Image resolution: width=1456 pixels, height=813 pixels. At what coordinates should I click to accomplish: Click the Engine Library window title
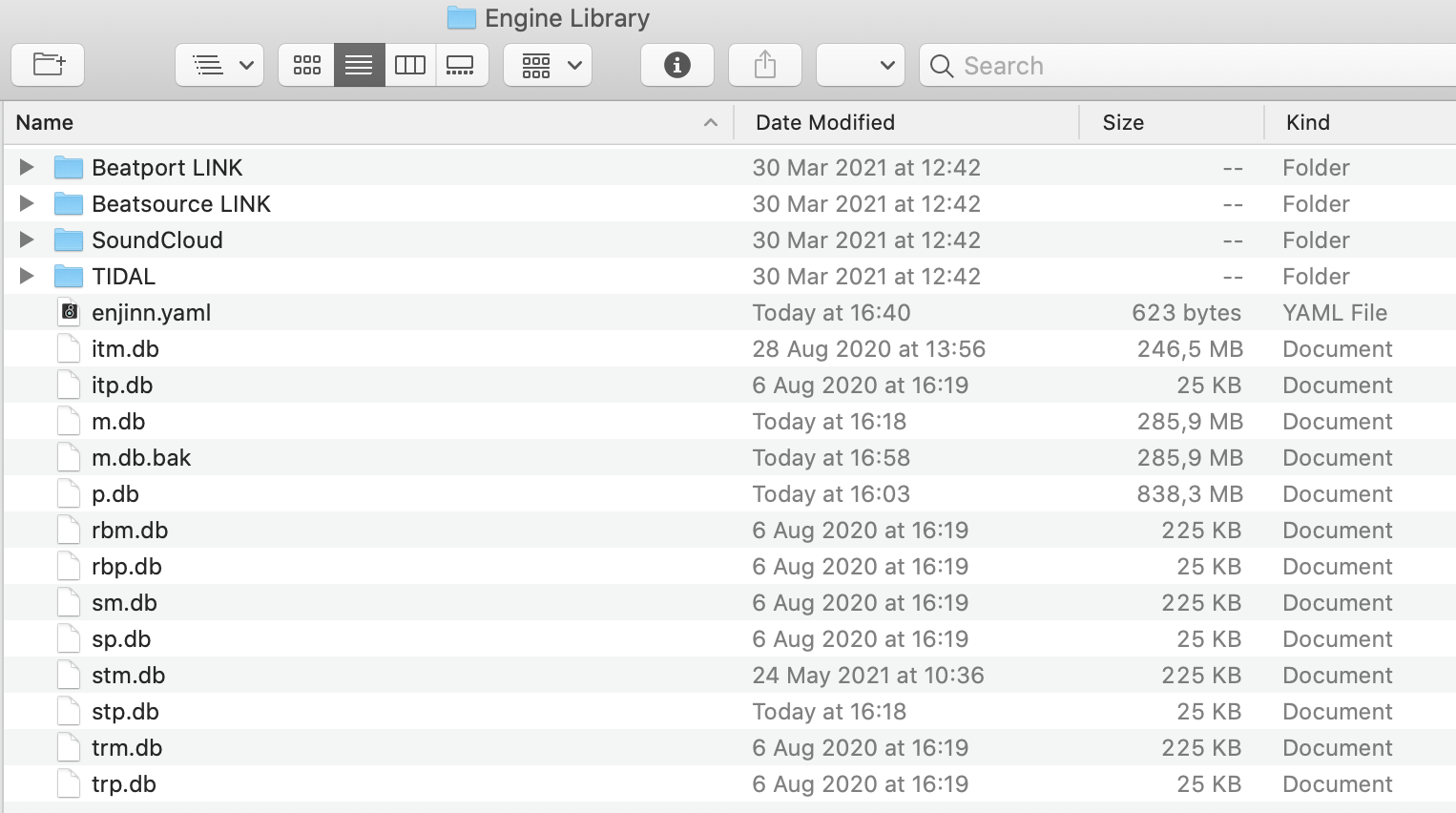567,18
